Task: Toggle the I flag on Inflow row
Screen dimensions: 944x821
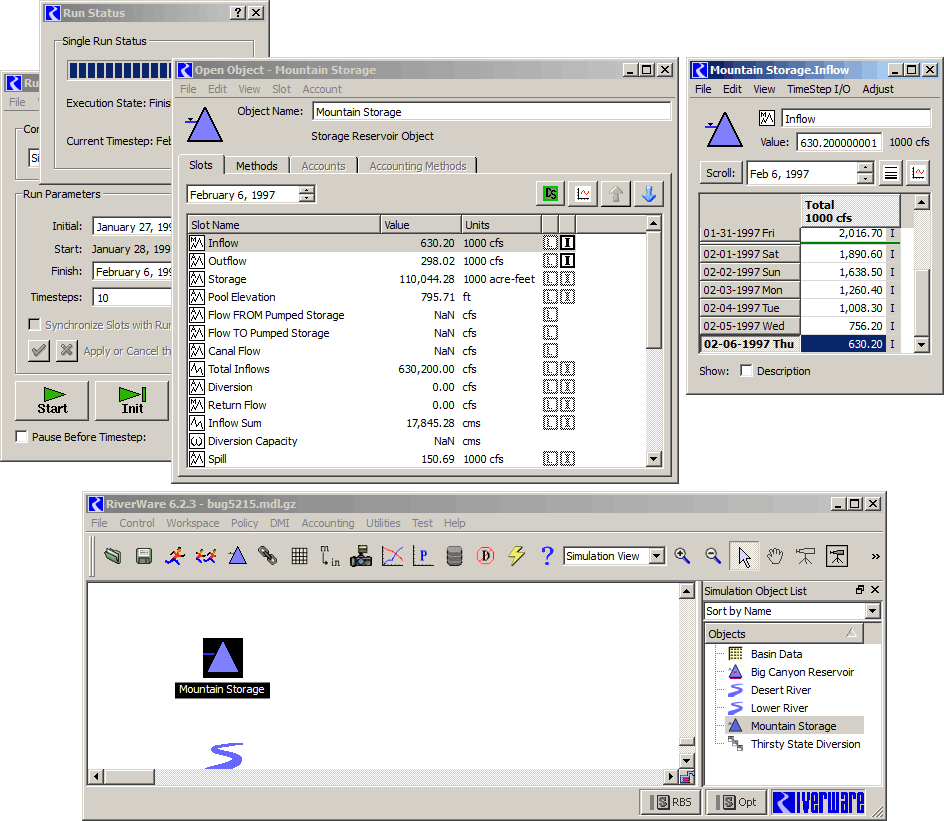Action: pos(567,243)
